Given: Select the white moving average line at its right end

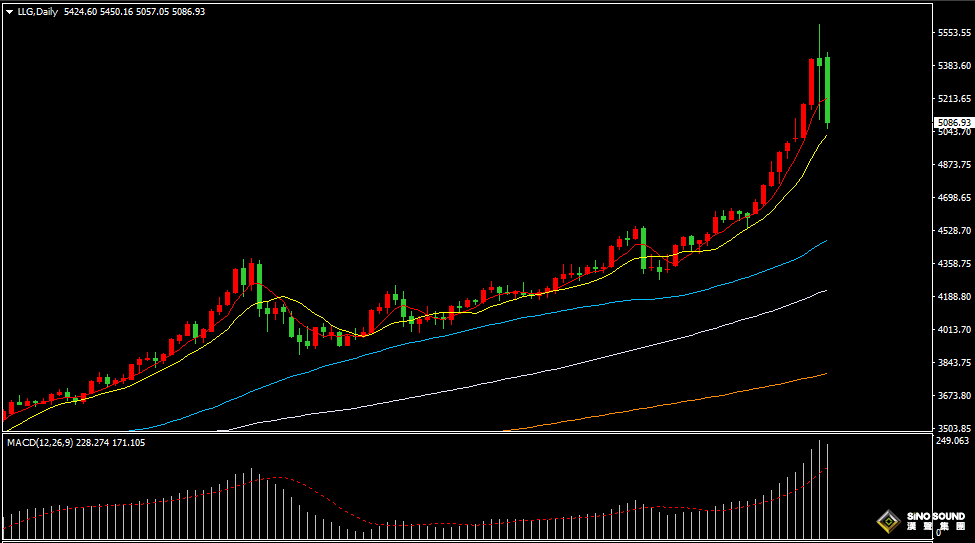Looking at the screenshot, I should pos(822,291).
